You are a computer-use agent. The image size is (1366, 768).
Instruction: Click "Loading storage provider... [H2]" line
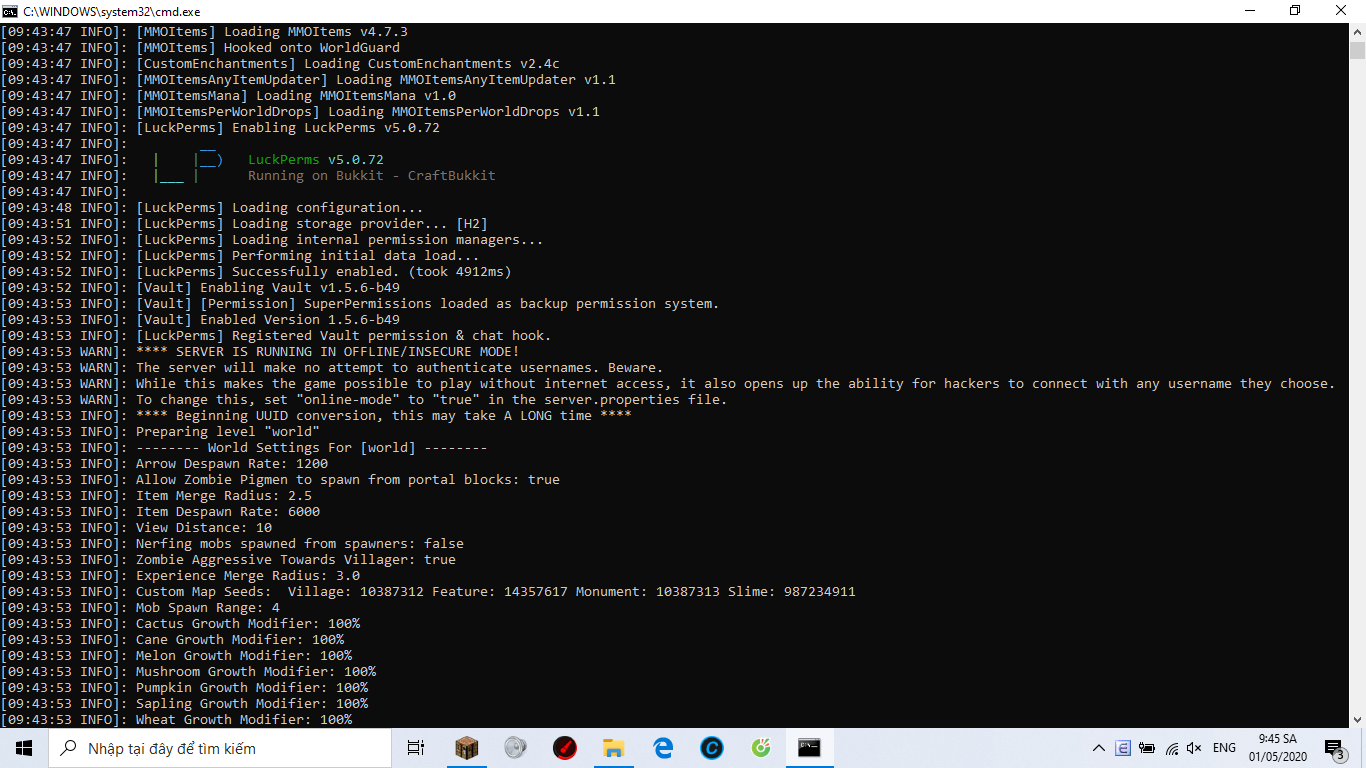point(243,224)
